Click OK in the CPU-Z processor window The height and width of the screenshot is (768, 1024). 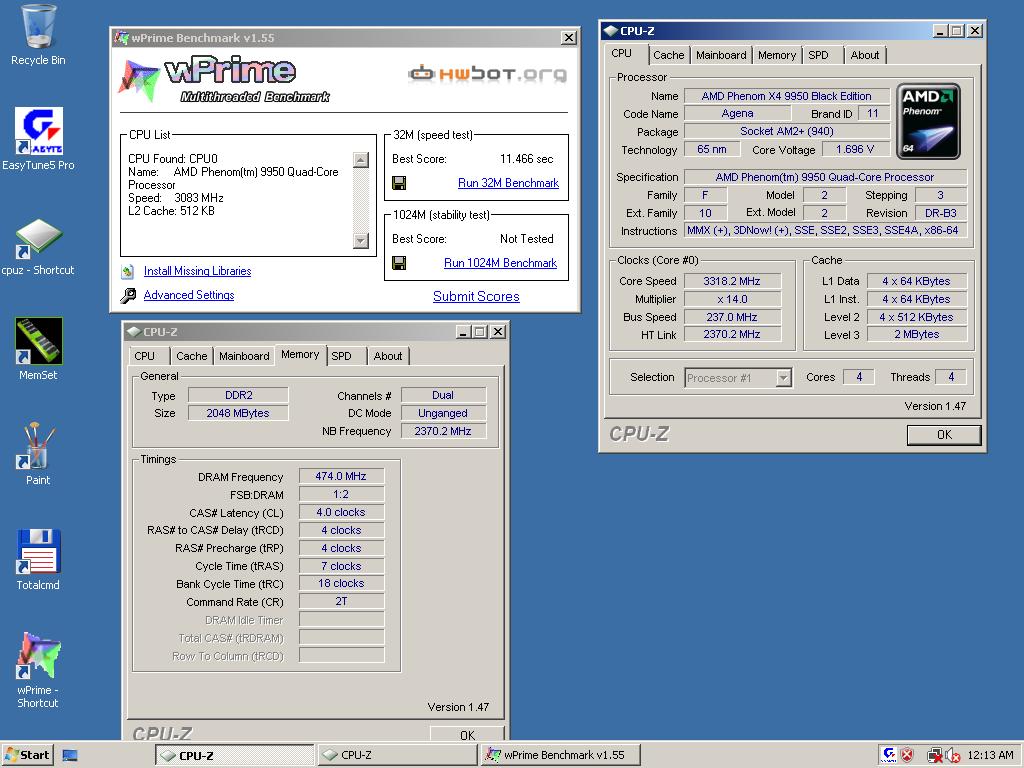pyautogui.click(x=944, y=435)
